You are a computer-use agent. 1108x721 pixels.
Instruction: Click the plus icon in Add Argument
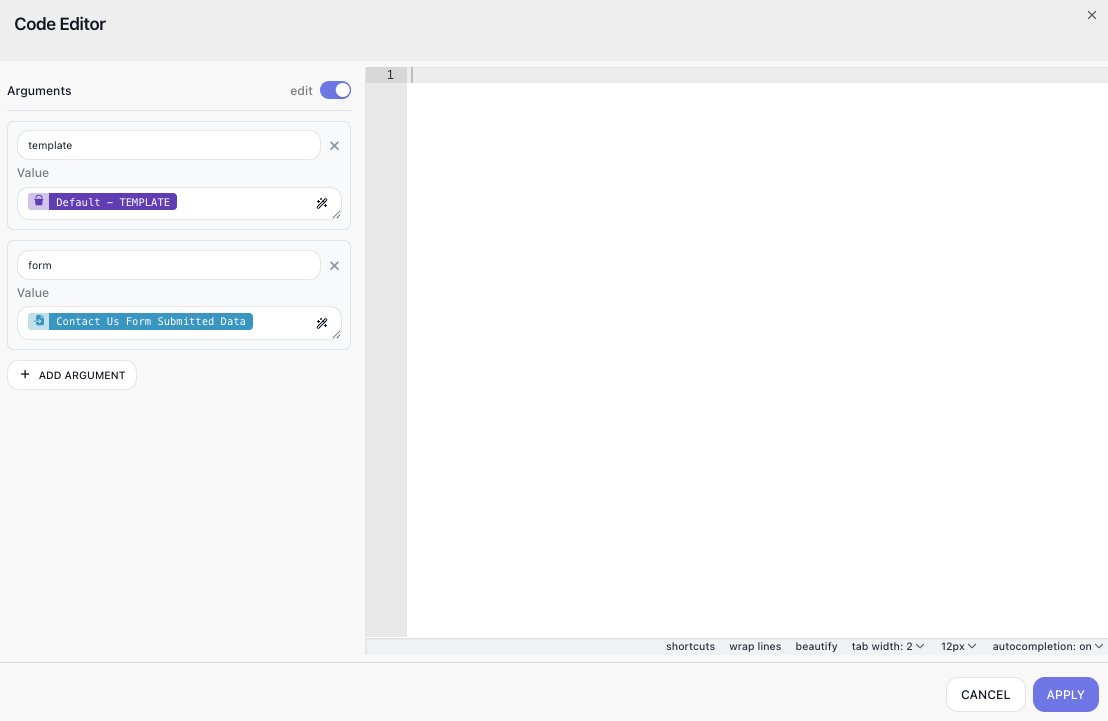pyautogui.click(x=25, y=375)
